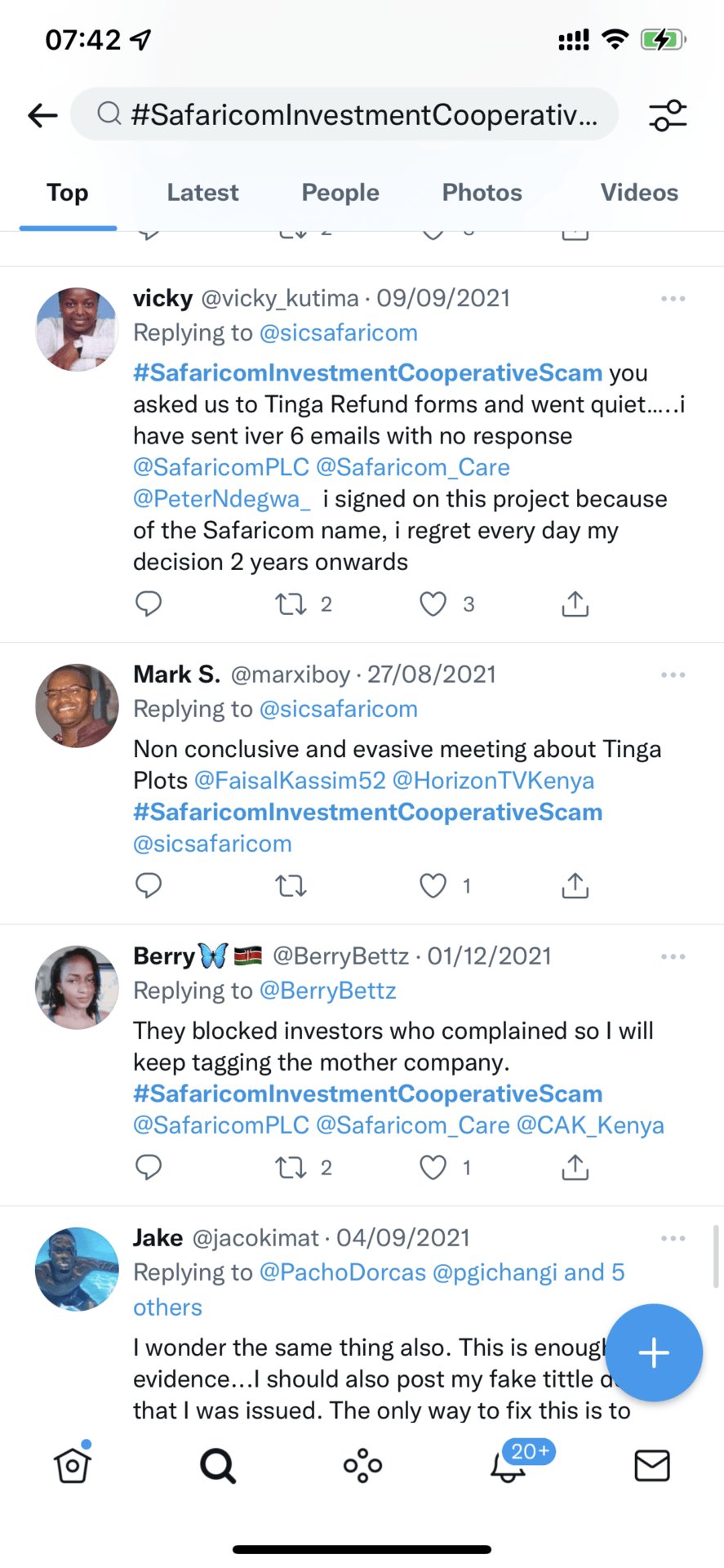The width and height of the screenshot is (724, 1568).
Task: Open Spaces from bottom navigation
Action: (362, 1466)
